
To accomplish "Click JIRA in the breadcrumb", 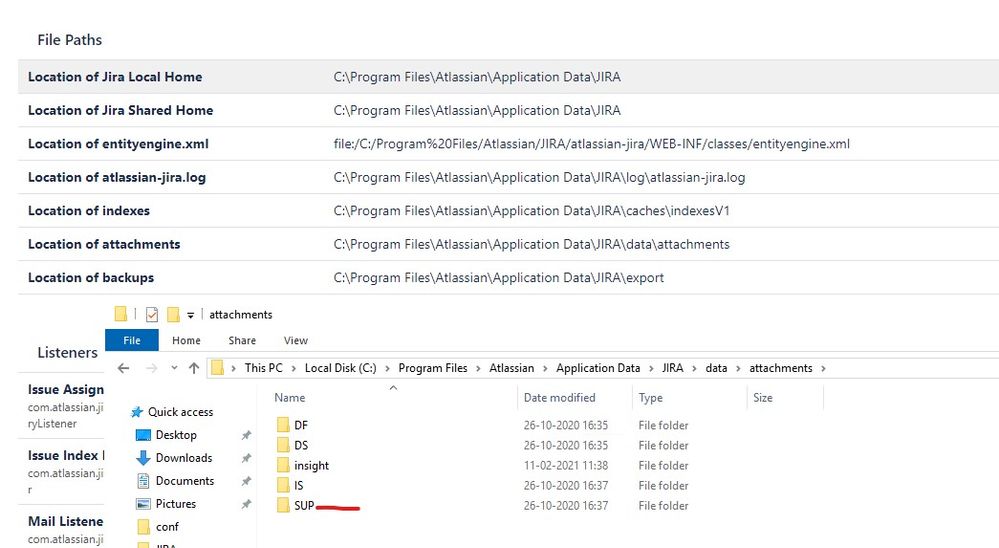I will (672, 368).
